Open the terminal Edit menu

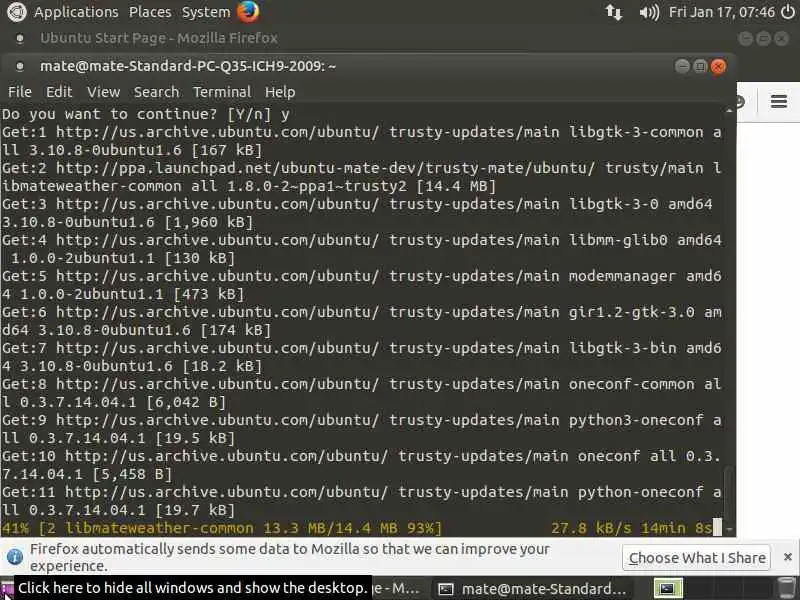(x=59, y=92)
